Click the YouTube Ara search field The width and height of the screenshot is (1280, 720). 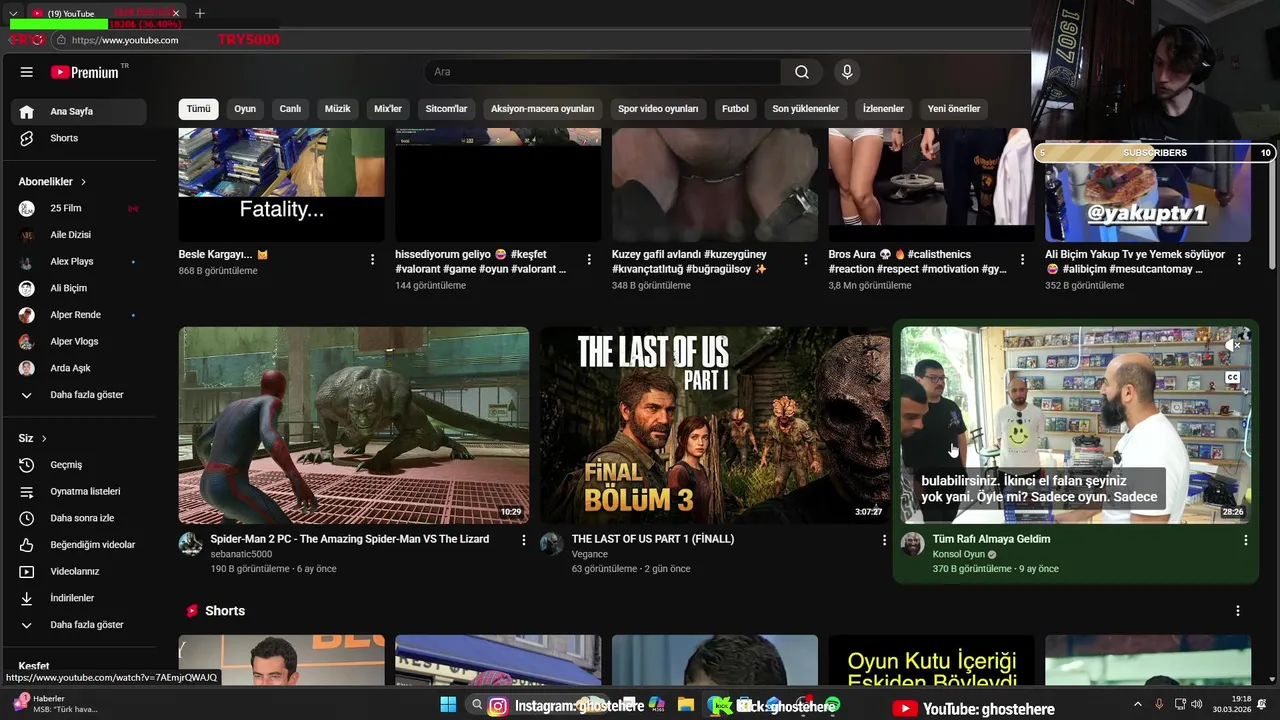[x=603, y=72]
